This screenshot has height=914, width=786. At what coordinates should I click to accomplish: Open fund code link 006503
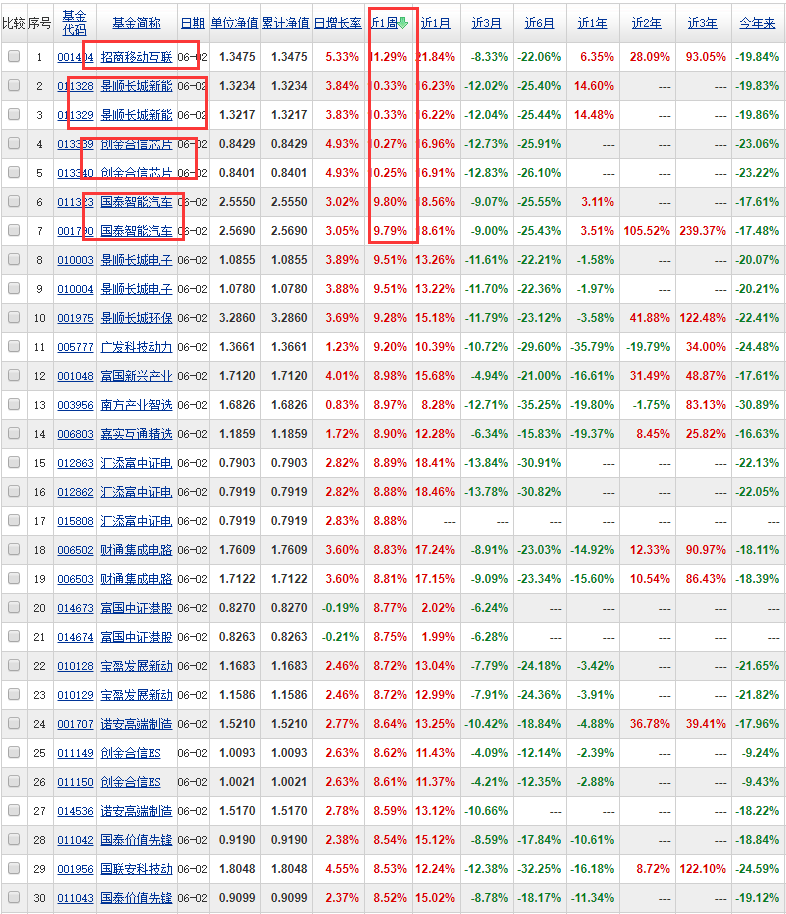pyautogui.click(x=75, y=579)
